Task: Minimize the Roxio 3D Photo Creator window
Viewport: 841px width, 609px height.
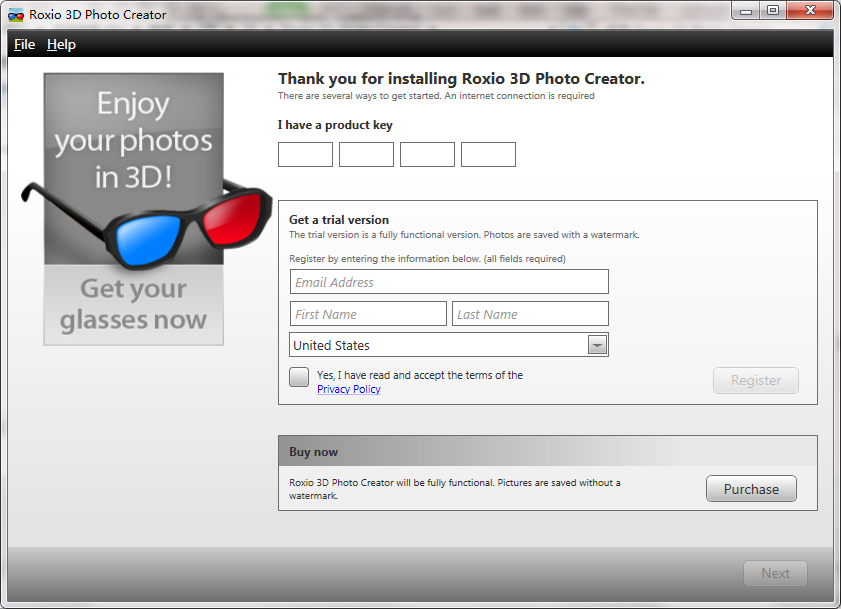Action: pos(746,11)
